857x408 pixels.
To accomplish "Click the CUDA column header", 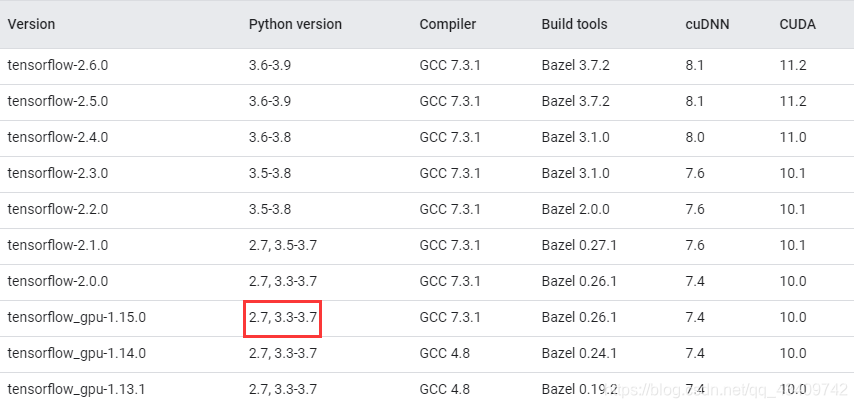I will [797, 25].
